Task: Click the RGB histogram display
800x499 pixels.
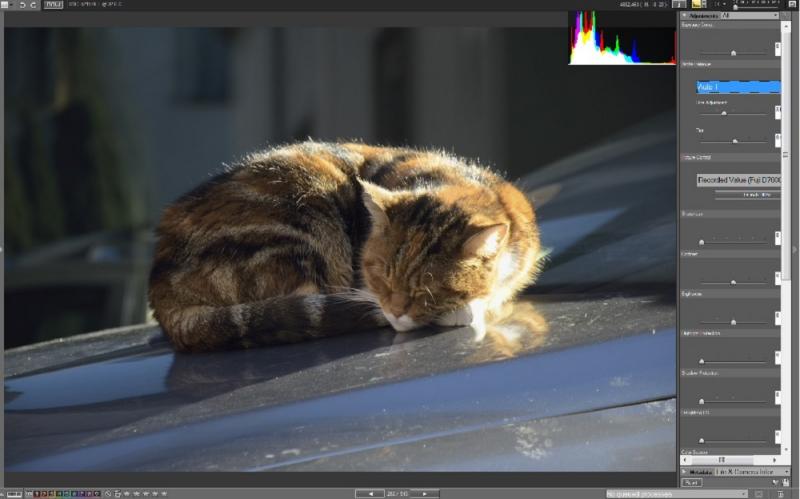Action: [x=622, y=38]
